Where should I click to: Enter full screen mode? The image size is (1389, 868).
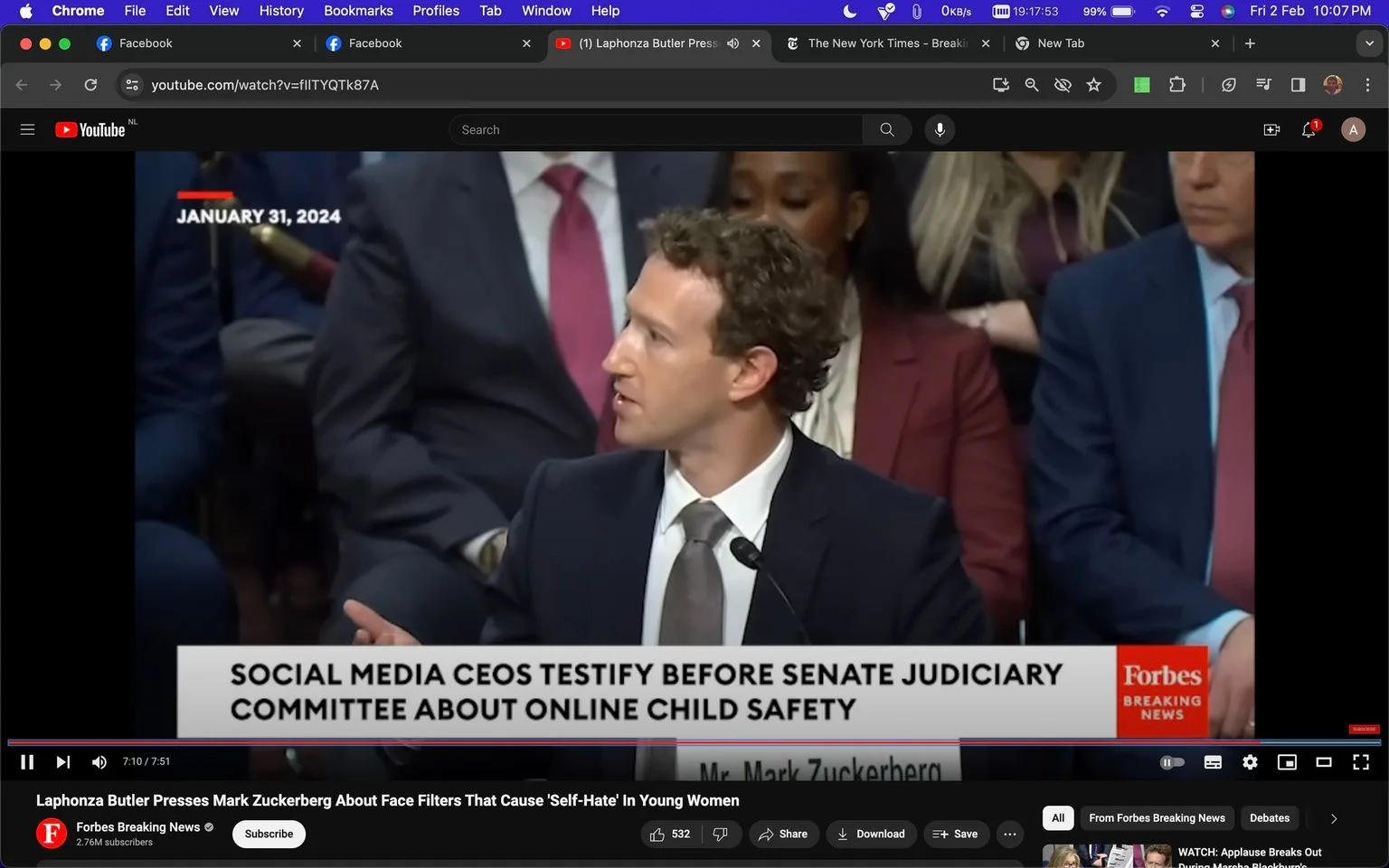pos(1361,762)
